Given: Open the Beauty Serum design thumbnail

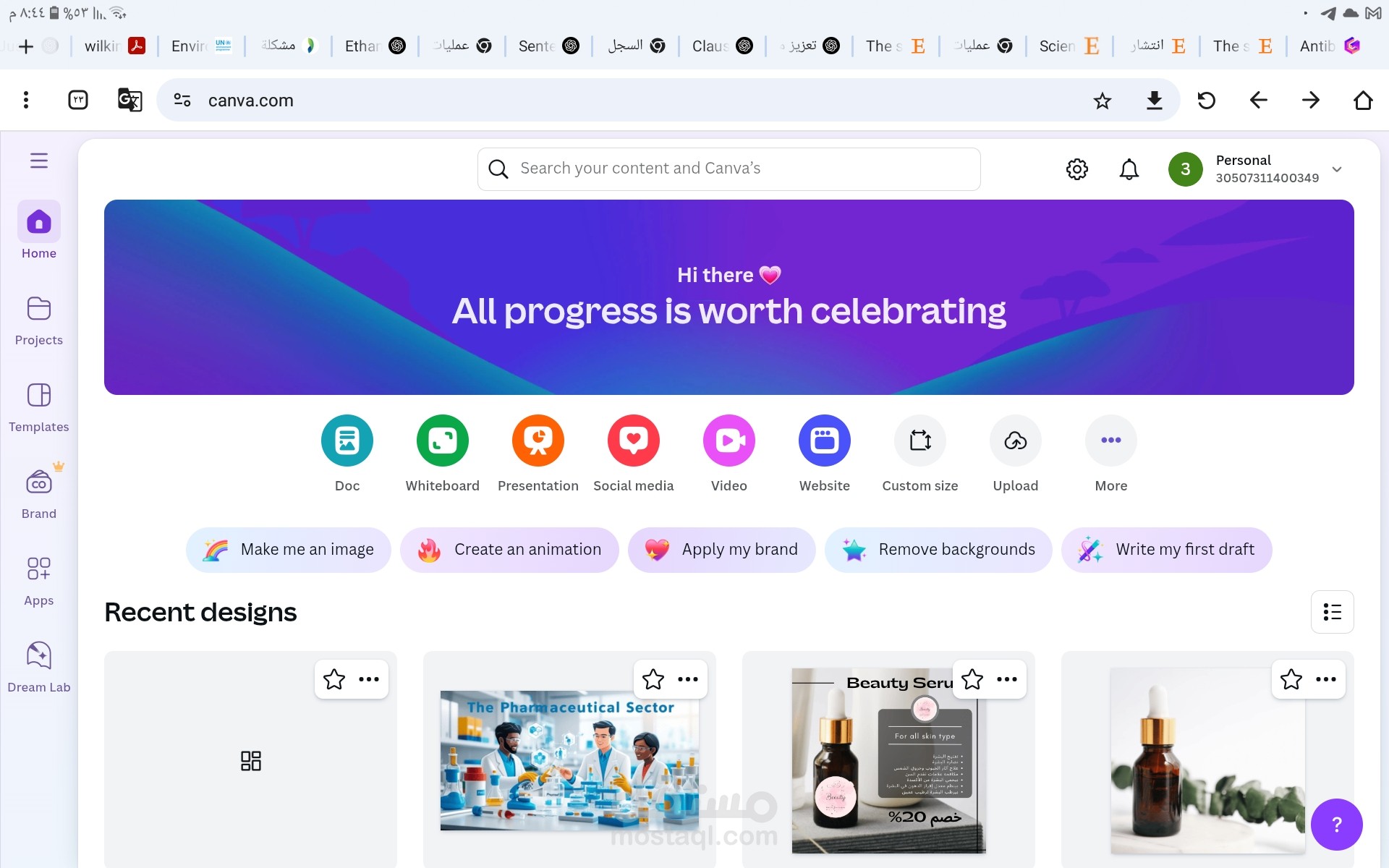Looking at the screenshot, I should coord(888,760).
